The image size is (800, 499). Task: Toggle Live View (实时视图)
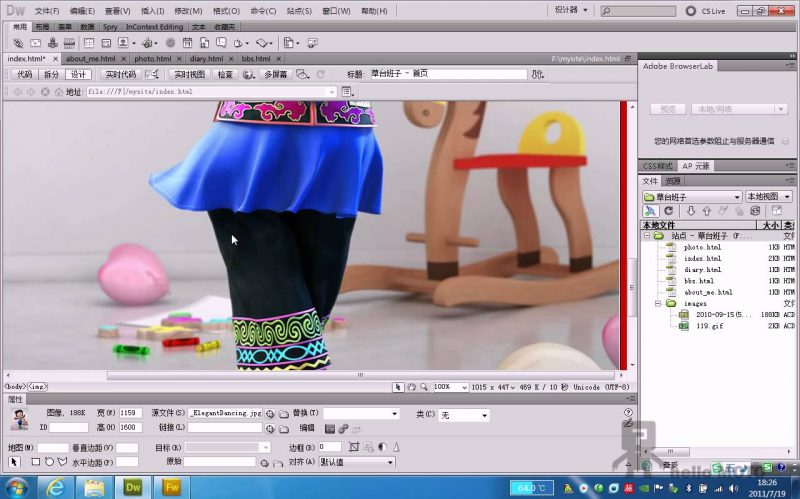[189, 74]
